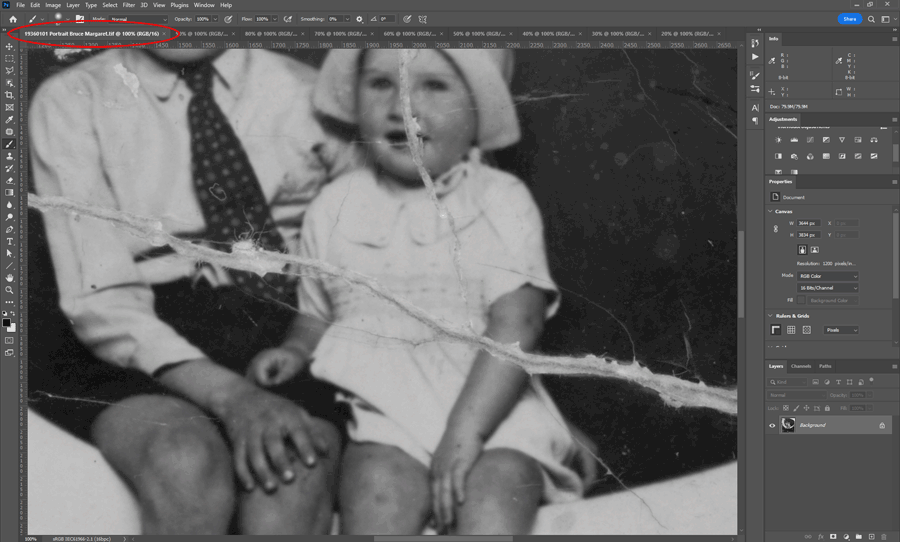Collapse the Canvas section in Properties
The image size is (900, 542).
click(x=771, y=210)
